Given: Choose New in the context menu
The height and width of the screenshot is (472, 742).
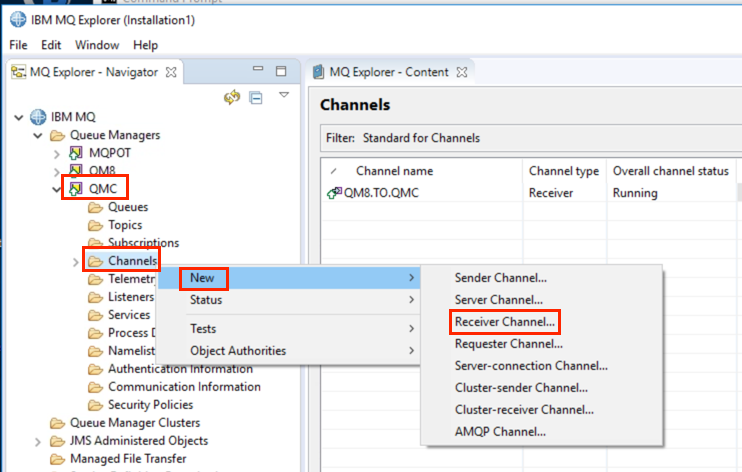Looking at the screenshot, I should pos(288,278).
